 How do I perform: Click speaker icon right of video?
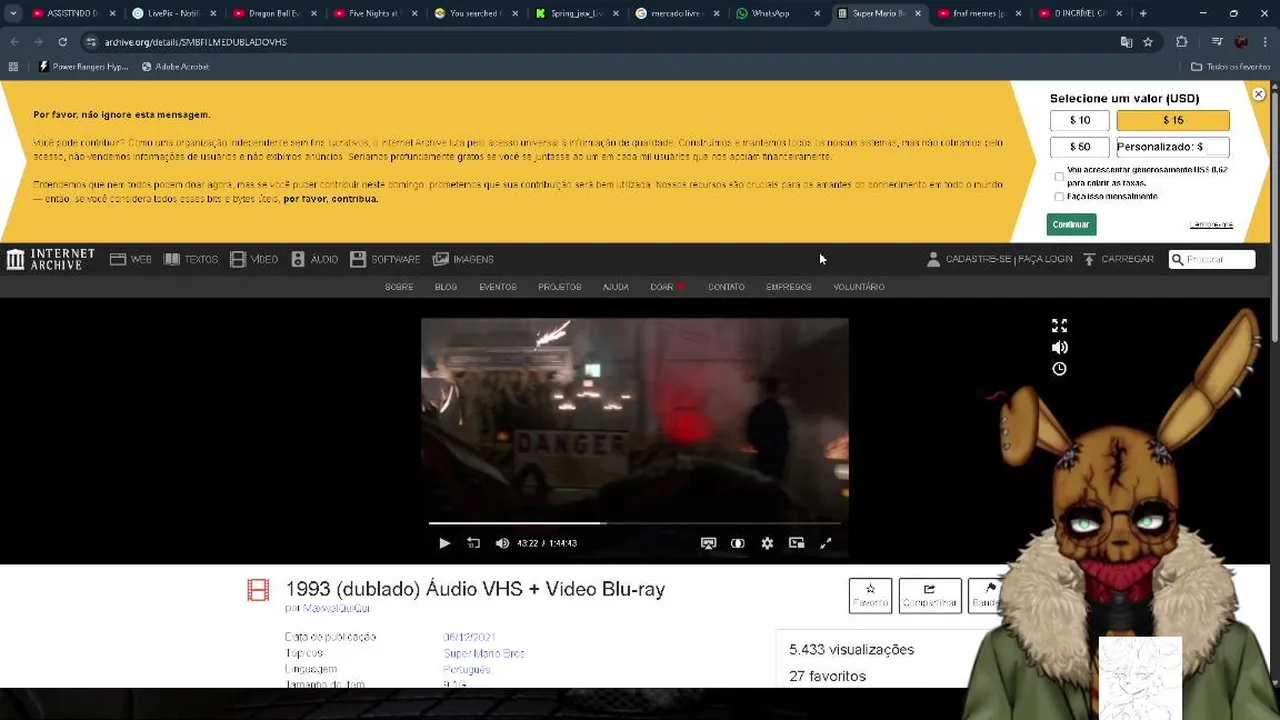pos(1059,347)
